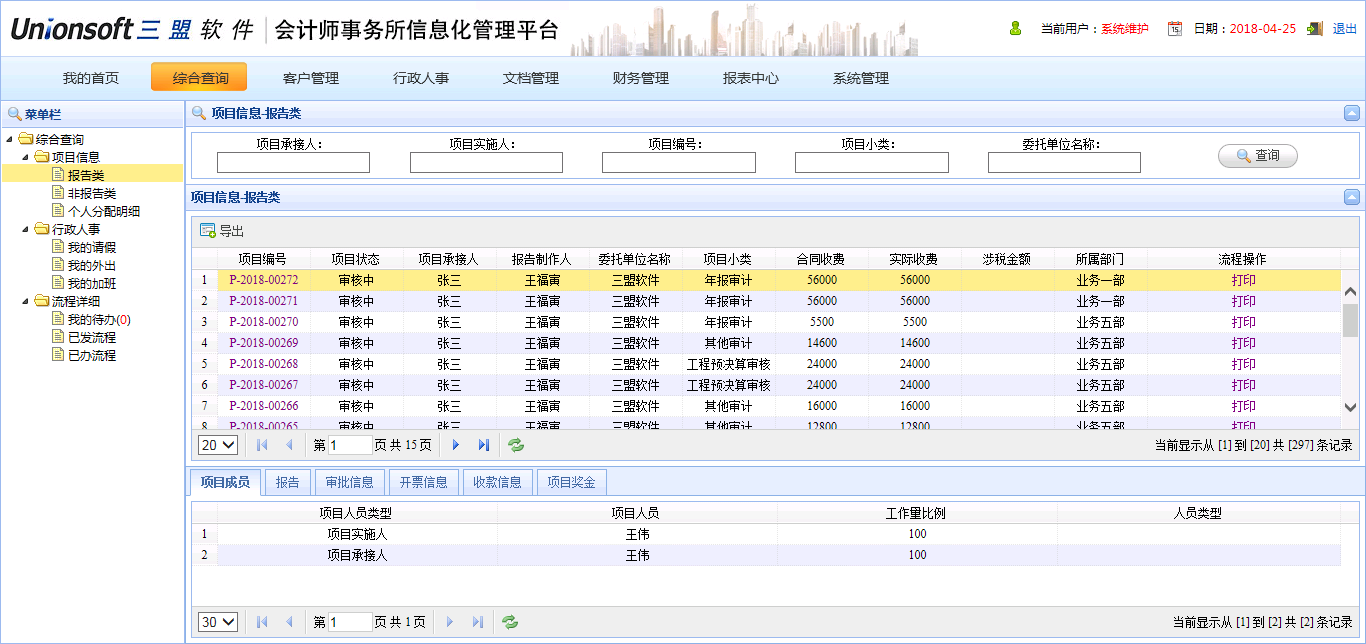Go to previous page in members grid

point(290,622)
